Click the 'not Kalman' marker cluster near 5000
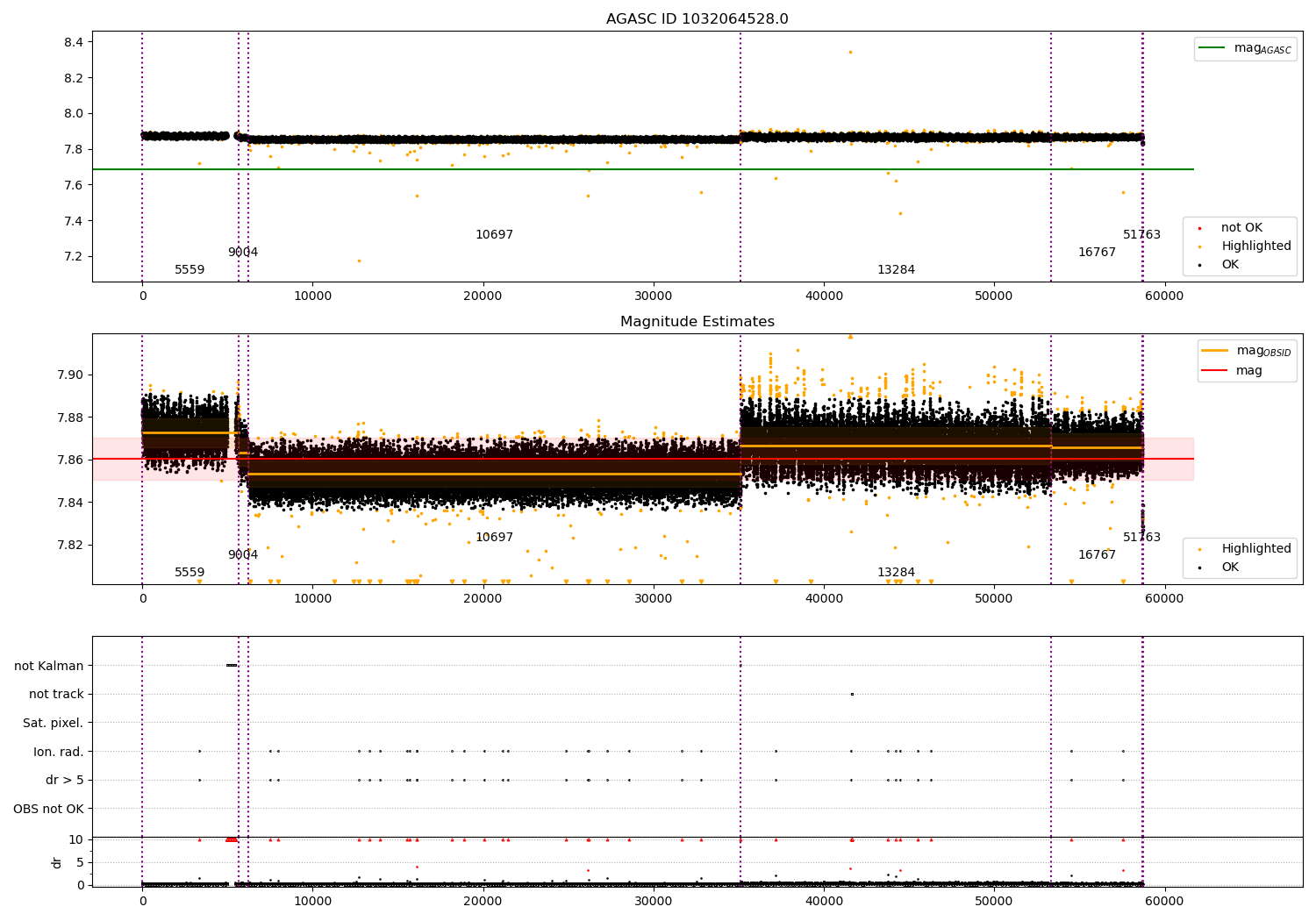Viewport: 1316px width, 921px height. (232, 665)
